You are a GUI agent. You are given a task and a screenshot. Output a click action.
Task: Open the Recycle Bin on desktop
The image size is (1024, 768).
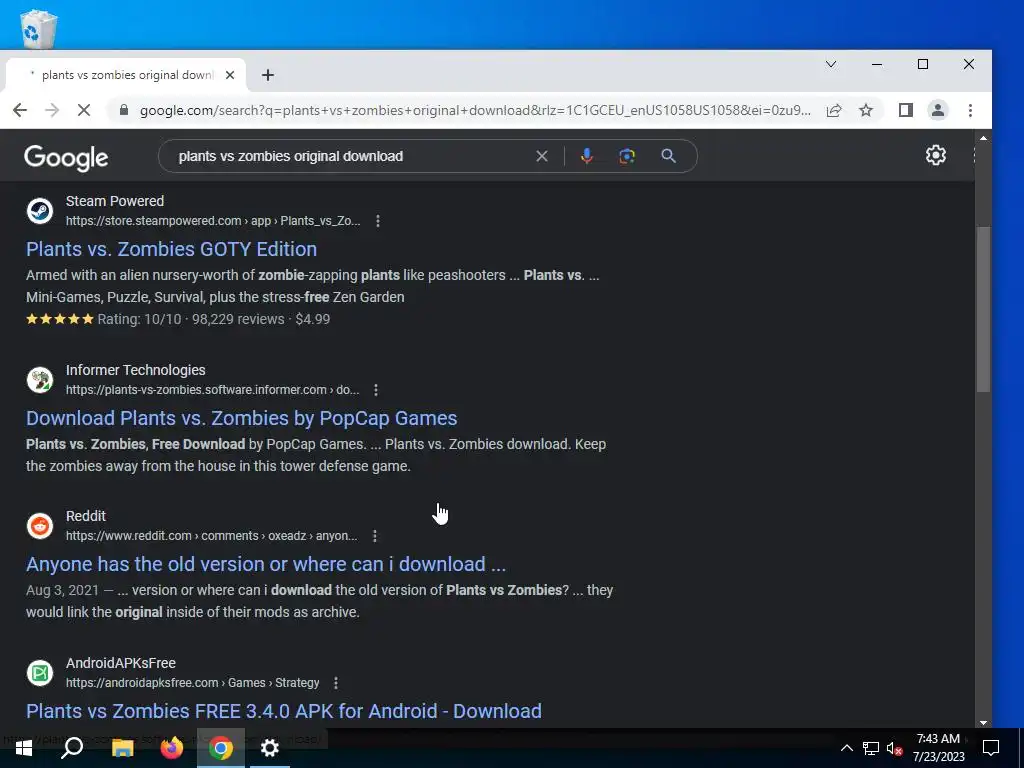click(38, 27)
